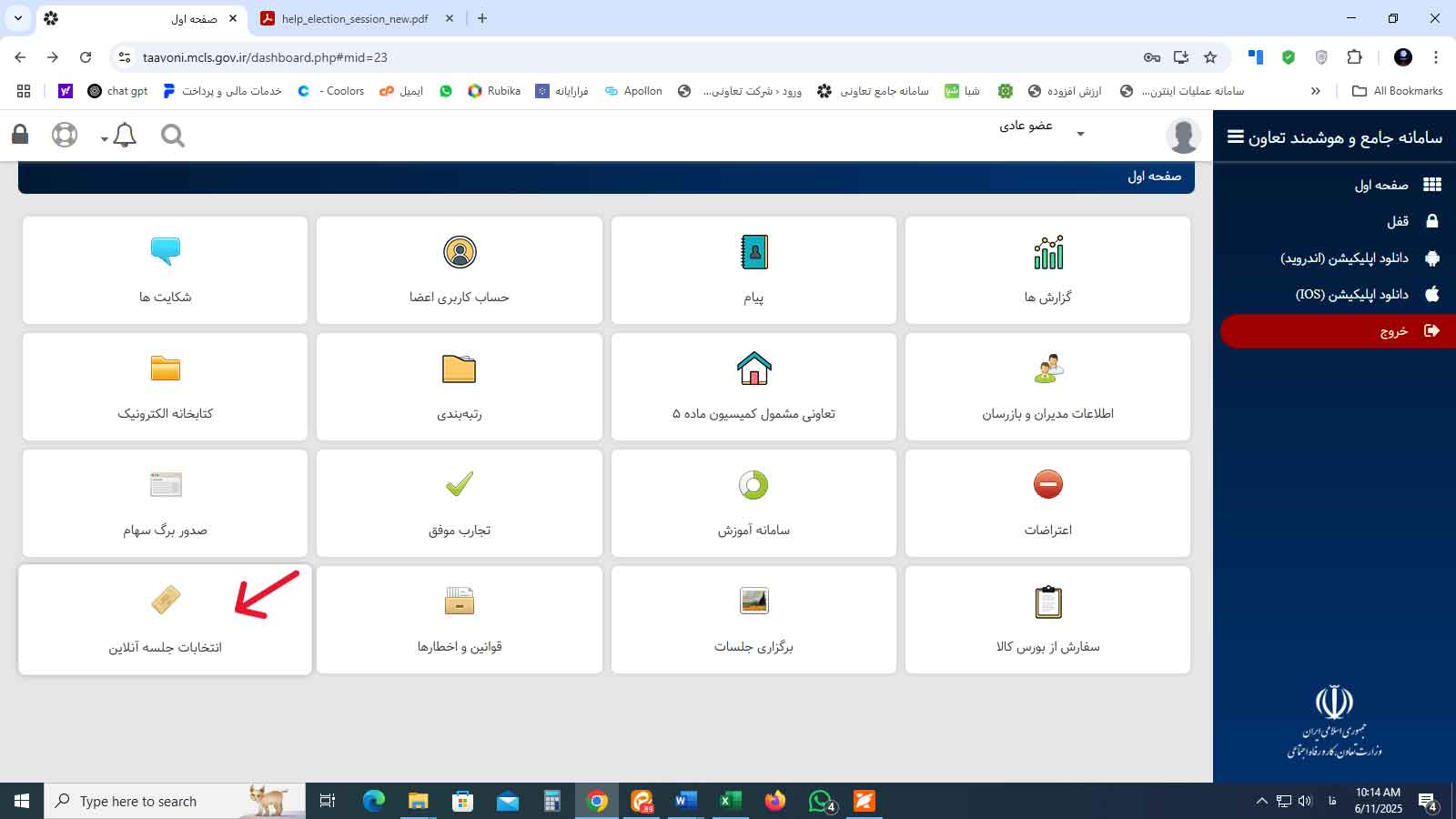
Task: Open the انتخابات جلسه آنلاین tile
Action: pyautogui.click(x=165, y=620)
